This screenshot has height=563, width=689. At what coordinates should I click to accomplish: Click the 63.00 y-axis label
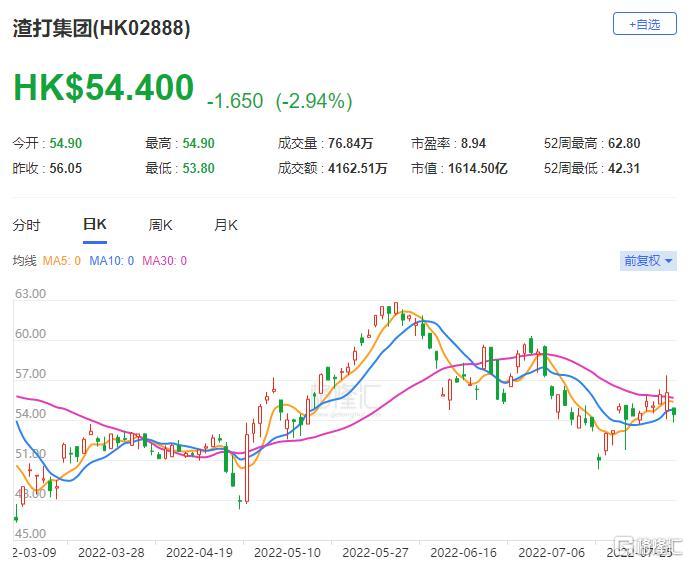point(30,294)
